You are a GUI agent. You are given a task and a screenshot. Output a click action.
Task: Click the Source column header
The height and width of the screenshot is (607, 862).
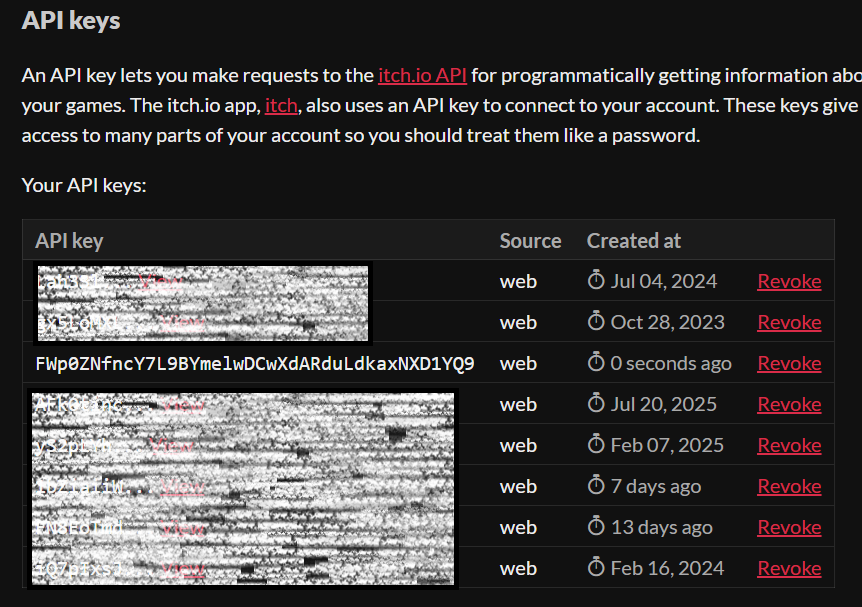pyautogui.click(x=530, y=240)
